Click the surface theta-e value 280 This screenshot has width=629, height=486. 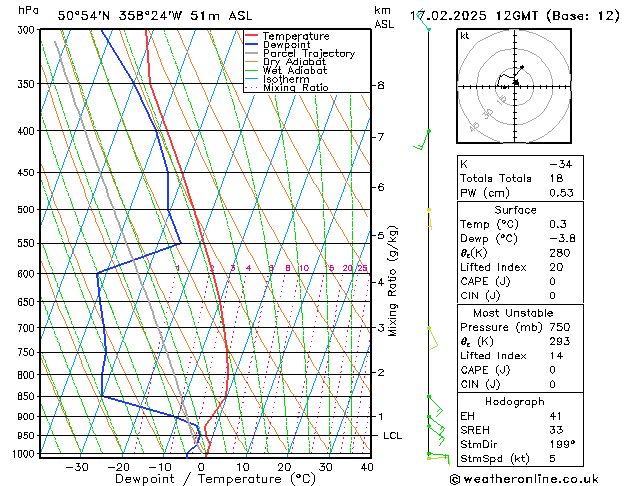pos(560,253)
